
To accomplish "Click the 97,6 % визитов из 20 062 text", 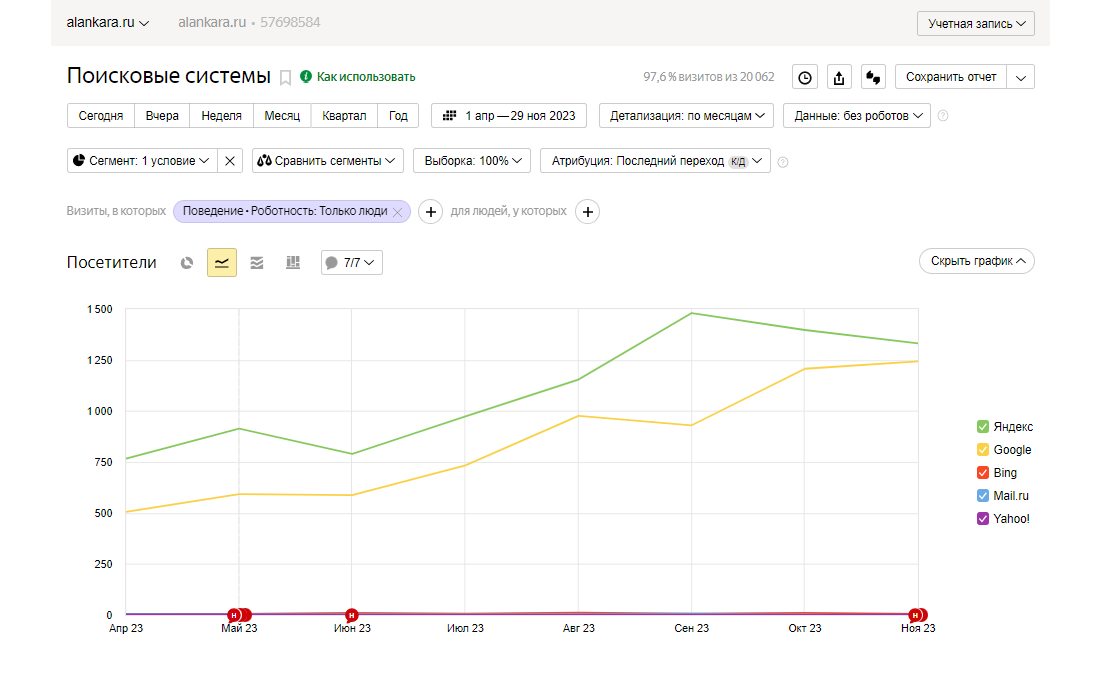I will [709, 77].
